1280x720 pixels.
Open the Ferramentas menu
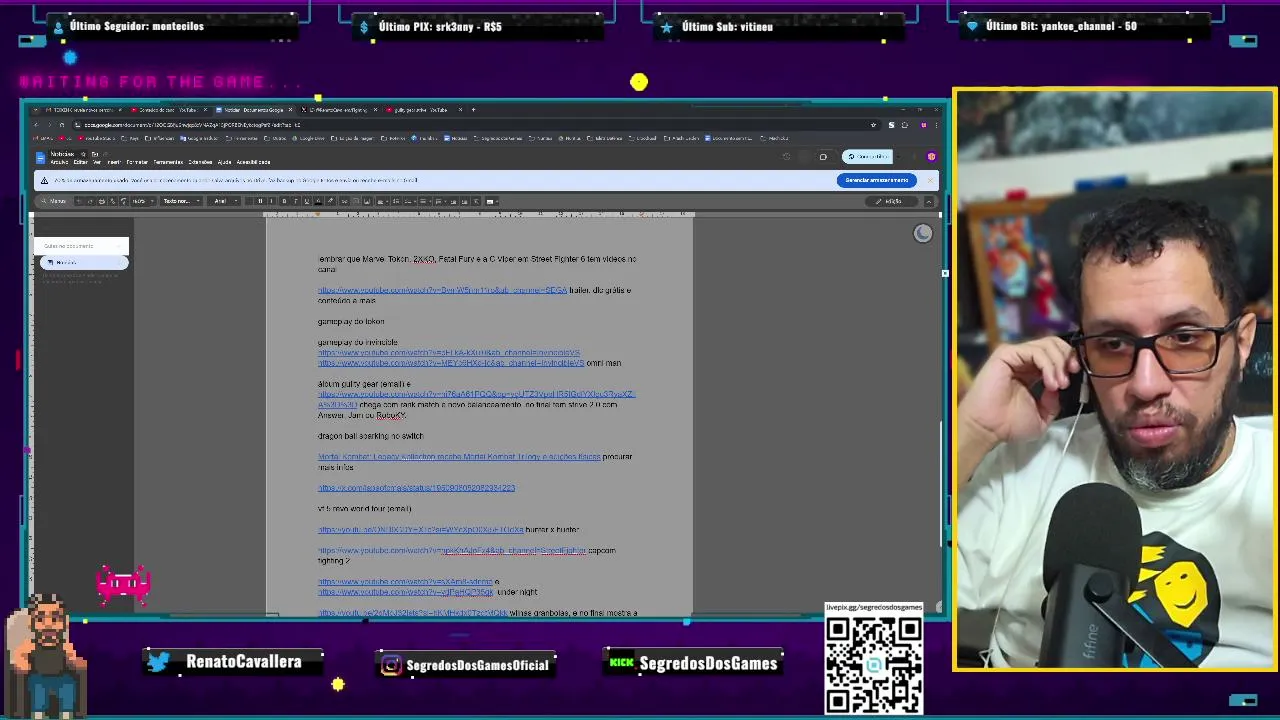(x=168, y=162)
